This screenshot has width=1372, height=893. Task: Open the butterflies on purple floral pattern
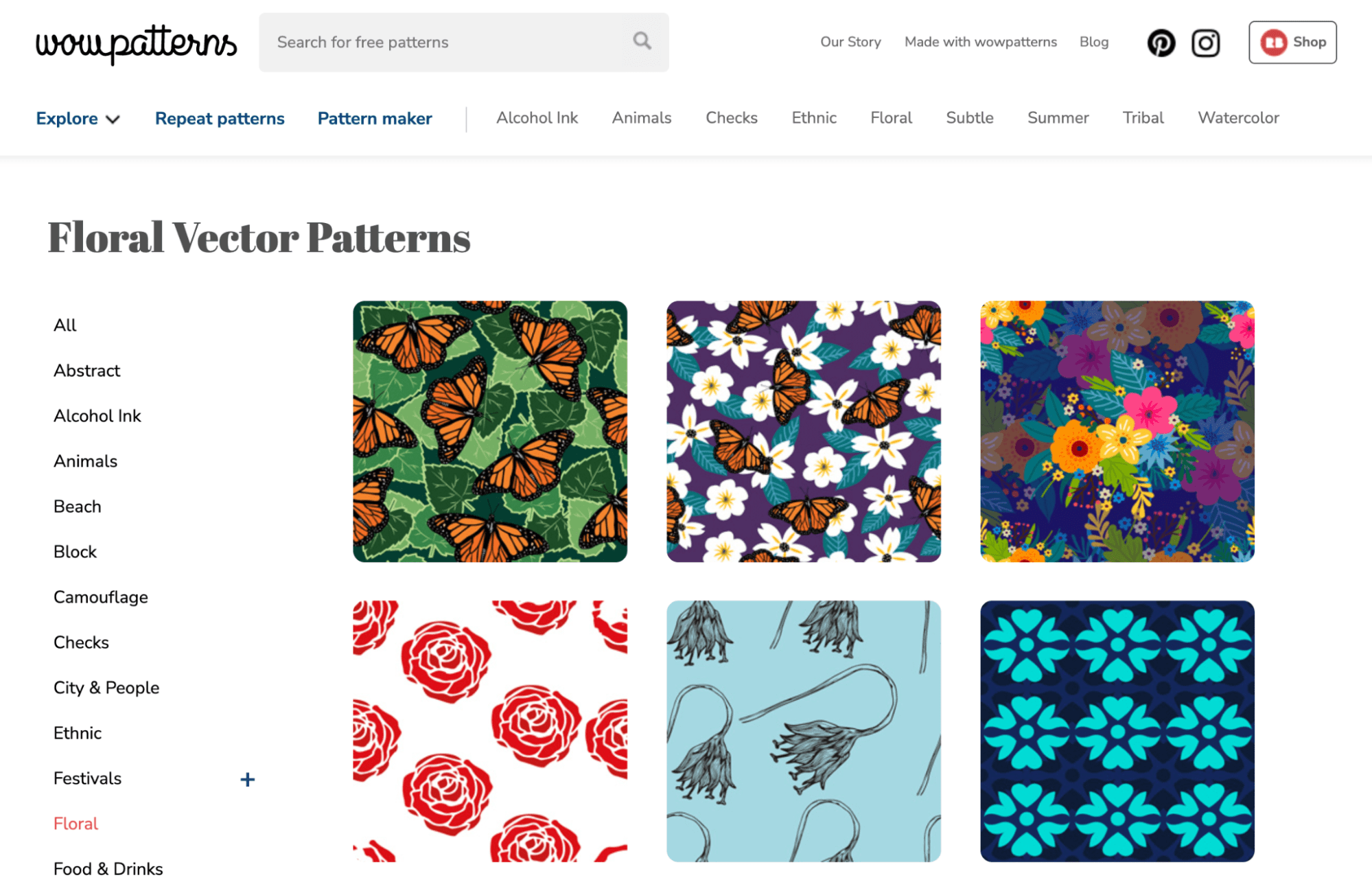803,431
